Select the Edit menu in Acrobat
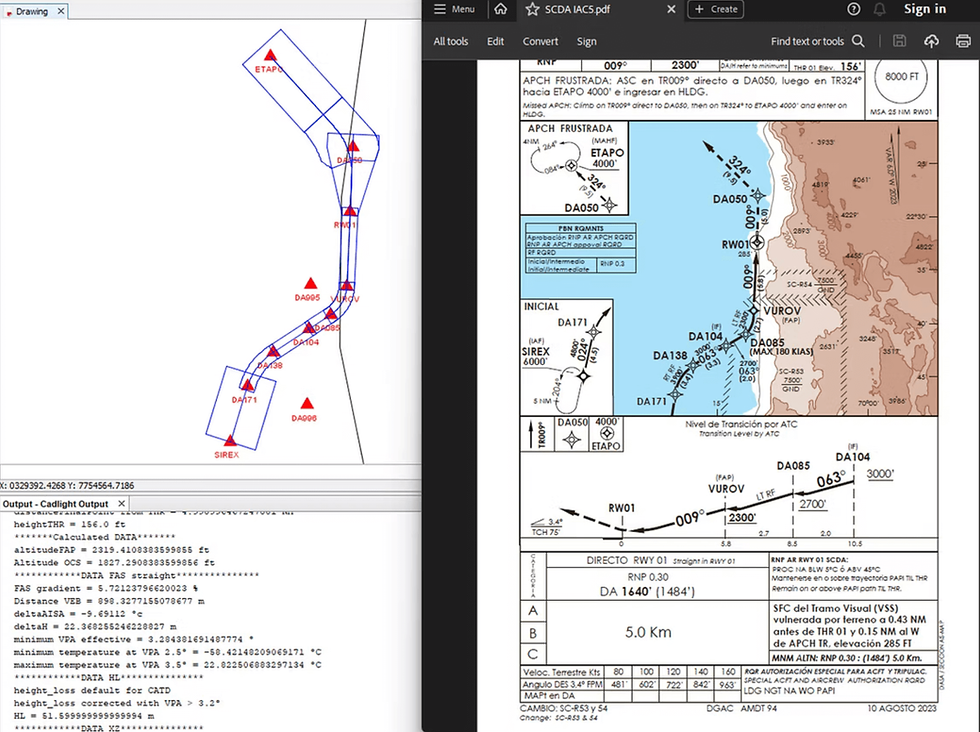This screenshot has width=980, height=732. coord(494,41)
